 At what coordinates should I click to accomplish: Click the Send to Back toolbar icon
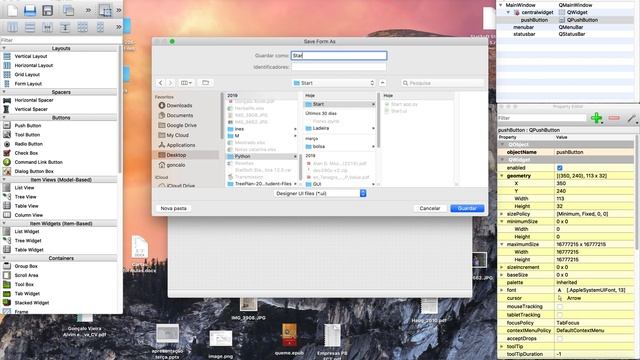(x=68, y=10)
